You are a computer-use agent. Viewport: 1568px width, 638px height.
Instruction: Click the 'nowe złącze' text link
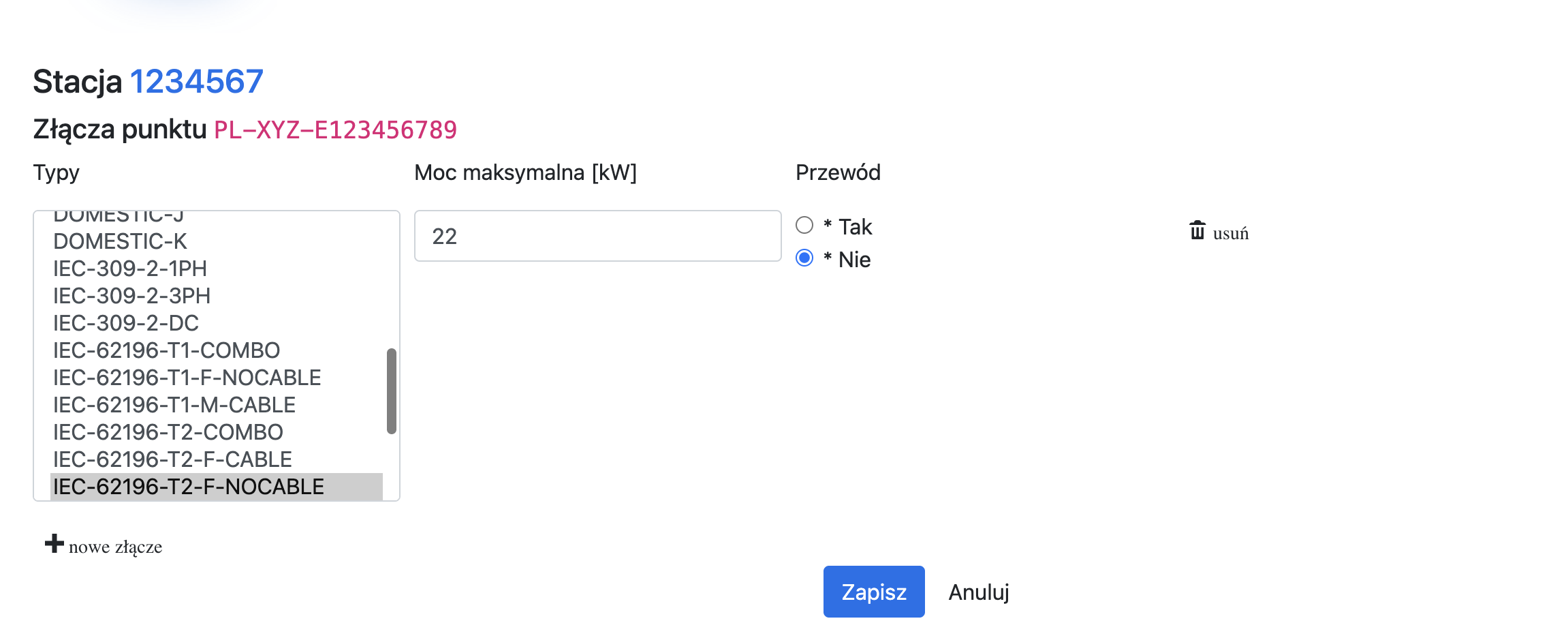coord(115,547)
